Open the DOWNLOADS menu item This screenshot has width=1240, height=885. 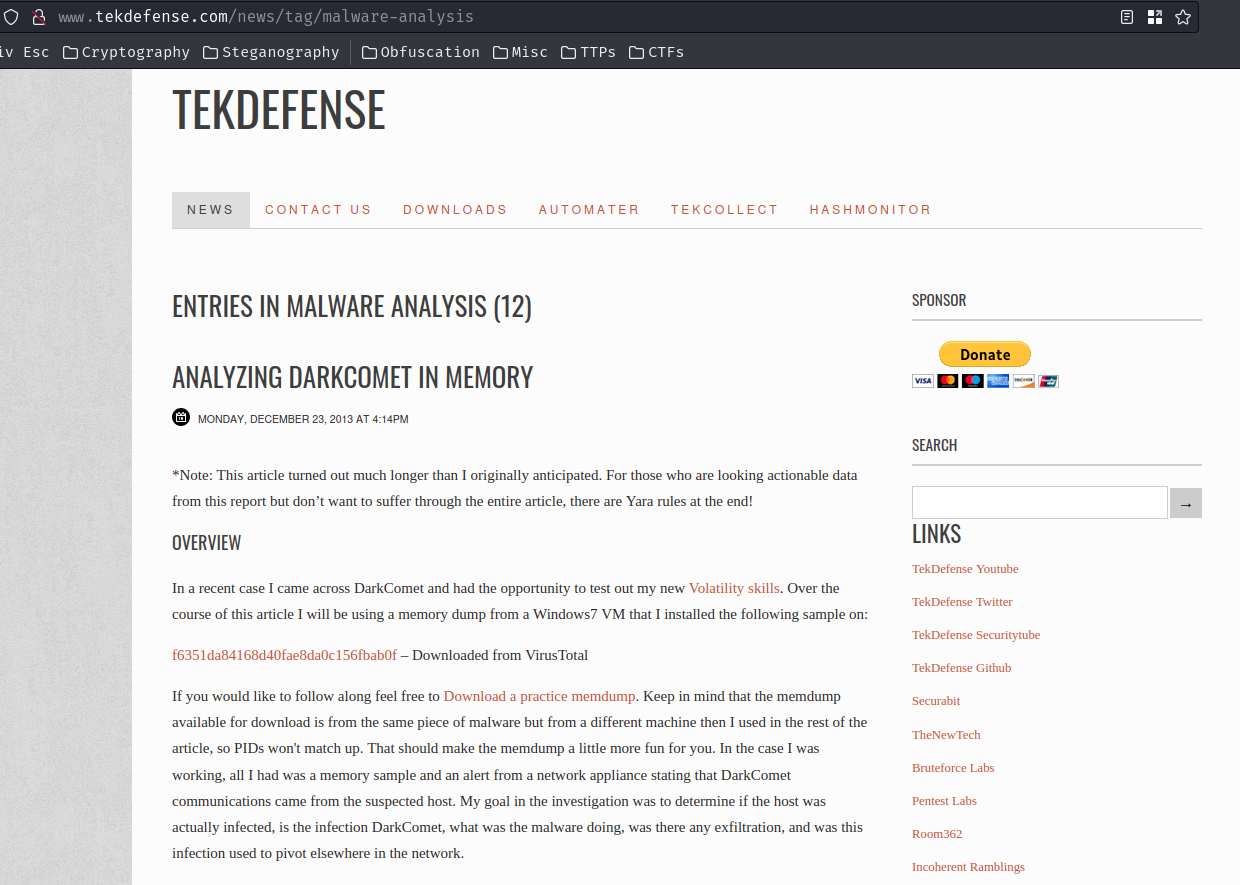coord(455,210)
